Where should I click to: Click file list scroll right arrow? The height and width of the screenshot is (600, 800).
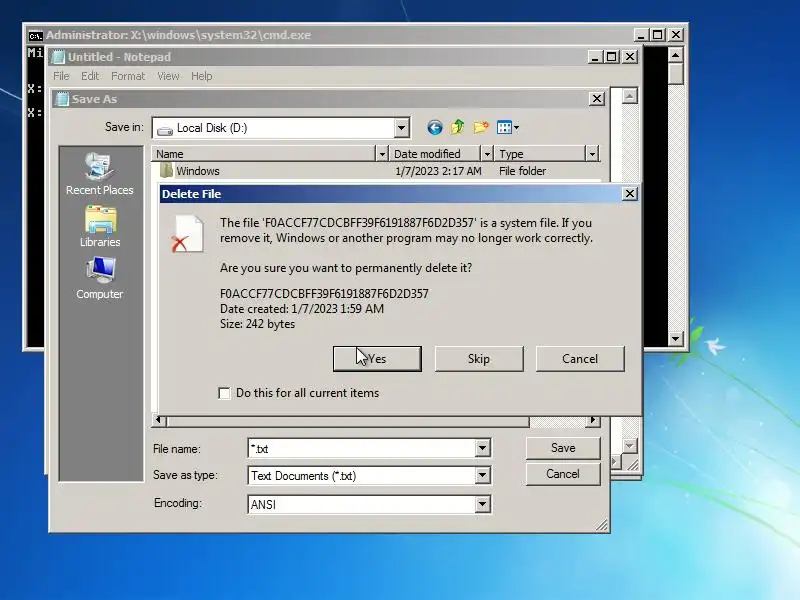coord(592,420)
